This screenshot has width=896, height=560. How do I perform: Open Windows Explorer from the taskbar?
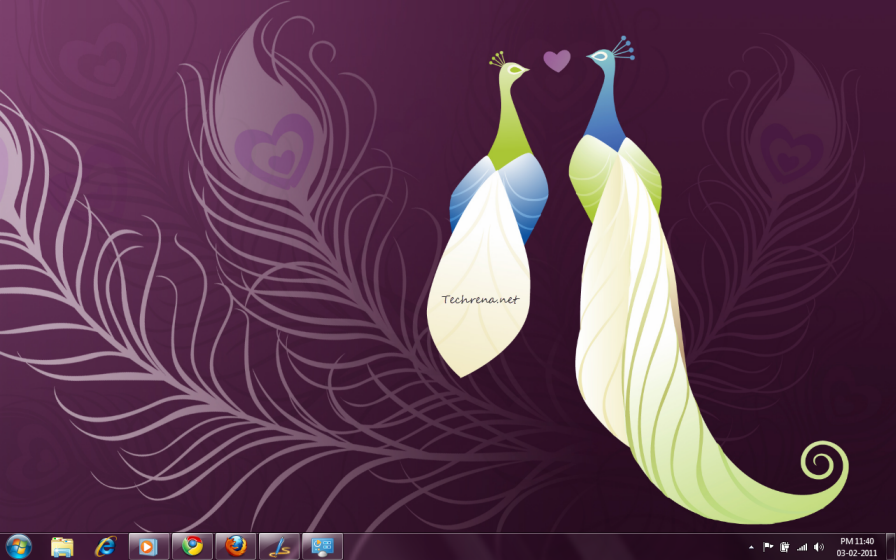(62, 546)
